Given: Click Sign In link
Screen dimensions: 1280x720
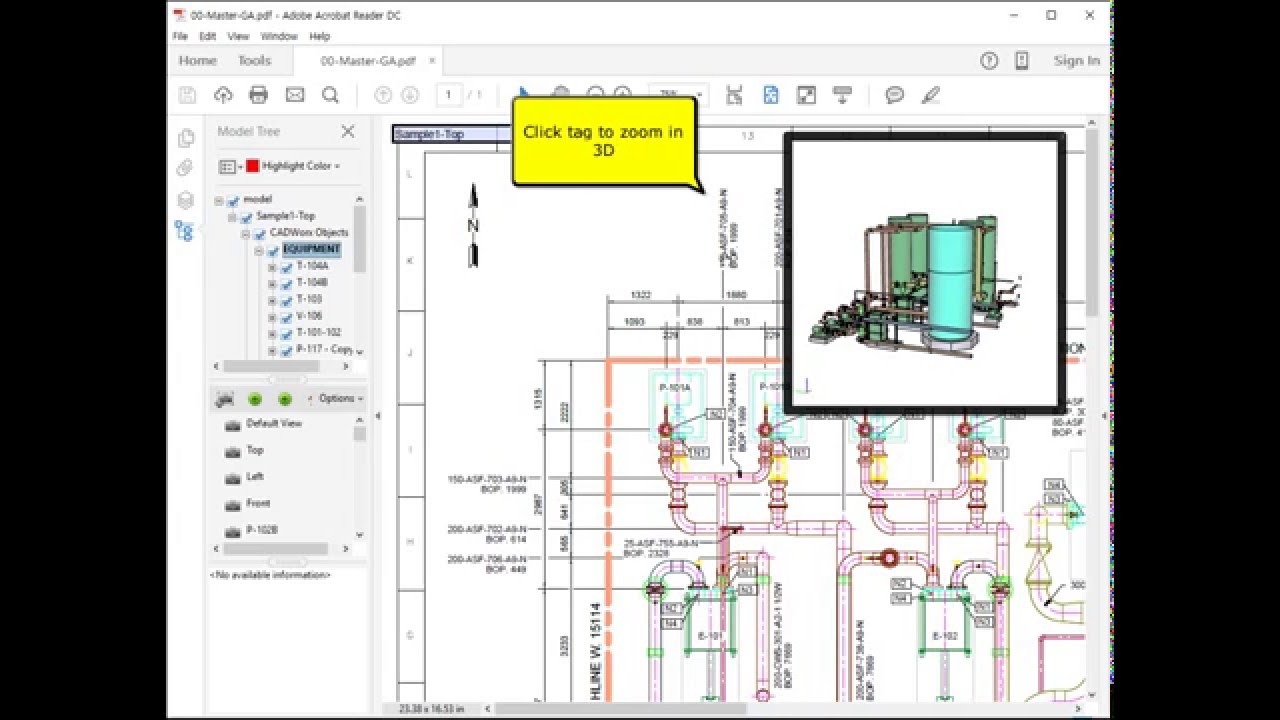Looking at the screenshot, I should (1076, 60).
